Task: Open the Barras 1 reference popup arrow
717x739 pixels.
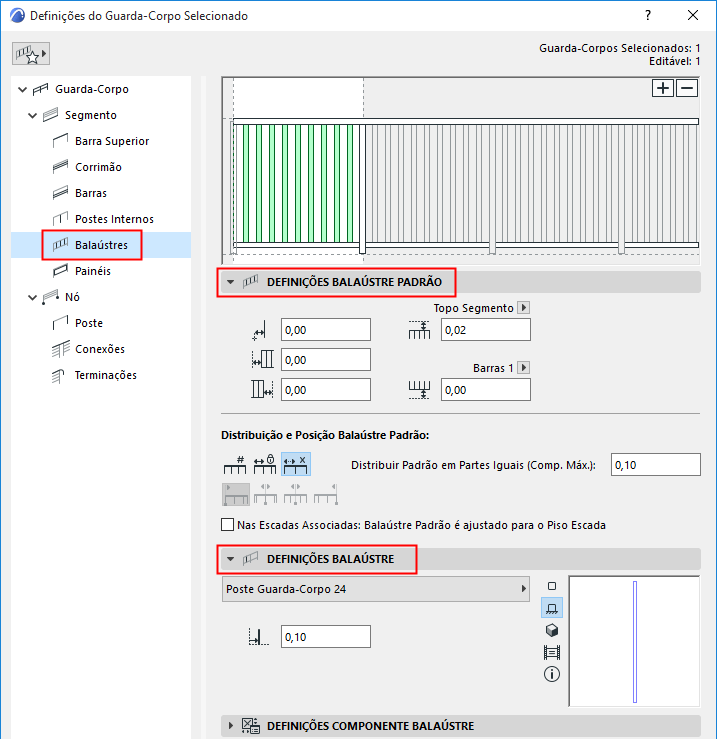Action: point(523,368)
